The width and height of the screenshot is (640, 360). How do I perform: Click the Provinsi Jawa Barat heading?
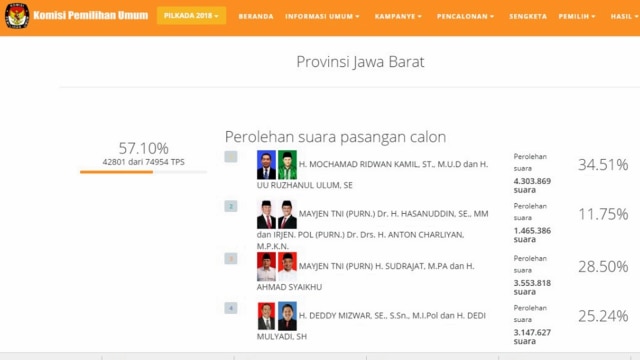(360, 62)
